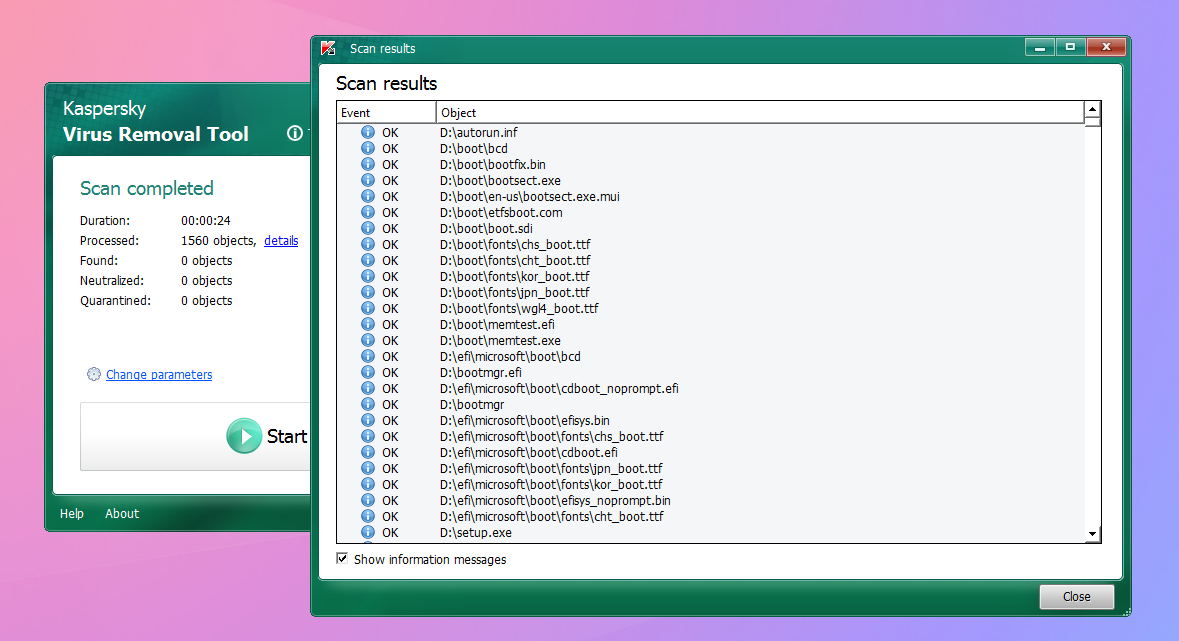Uncheck Show information messages checkbox

click(x=343, y=559)
